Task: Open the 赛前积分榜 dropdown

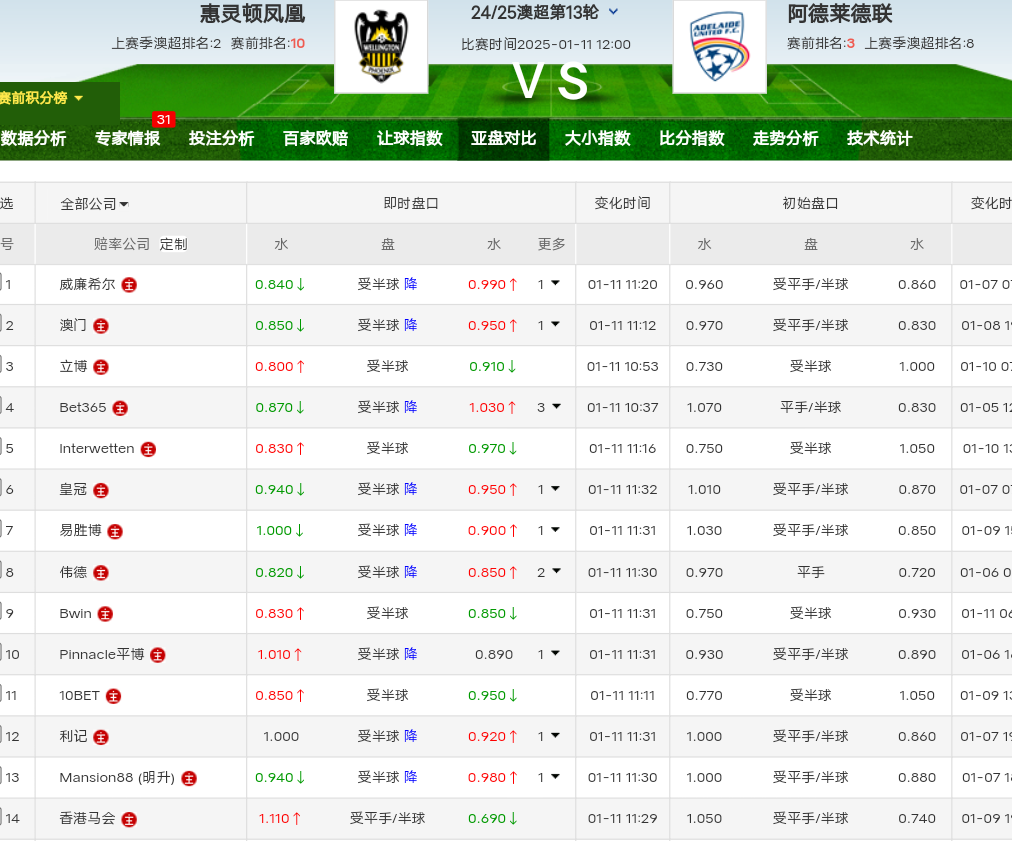Action: click(x=41, y=98)
